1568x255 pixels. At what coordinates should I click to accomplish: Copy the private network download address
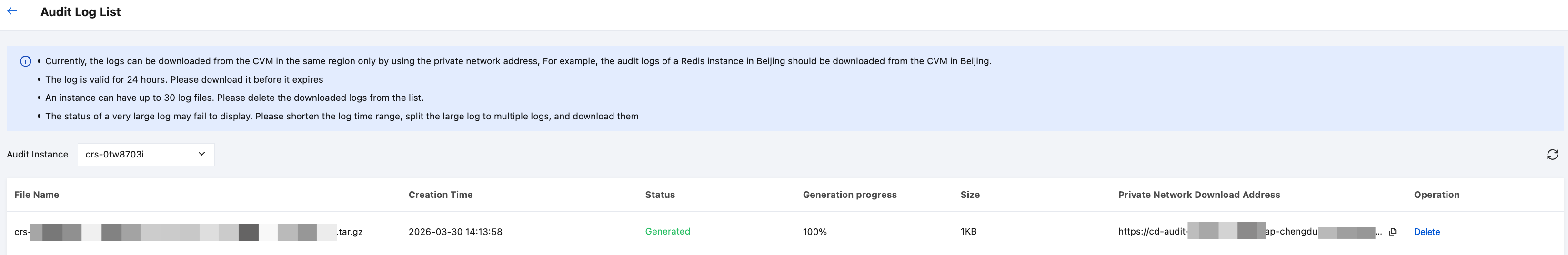1393,232
